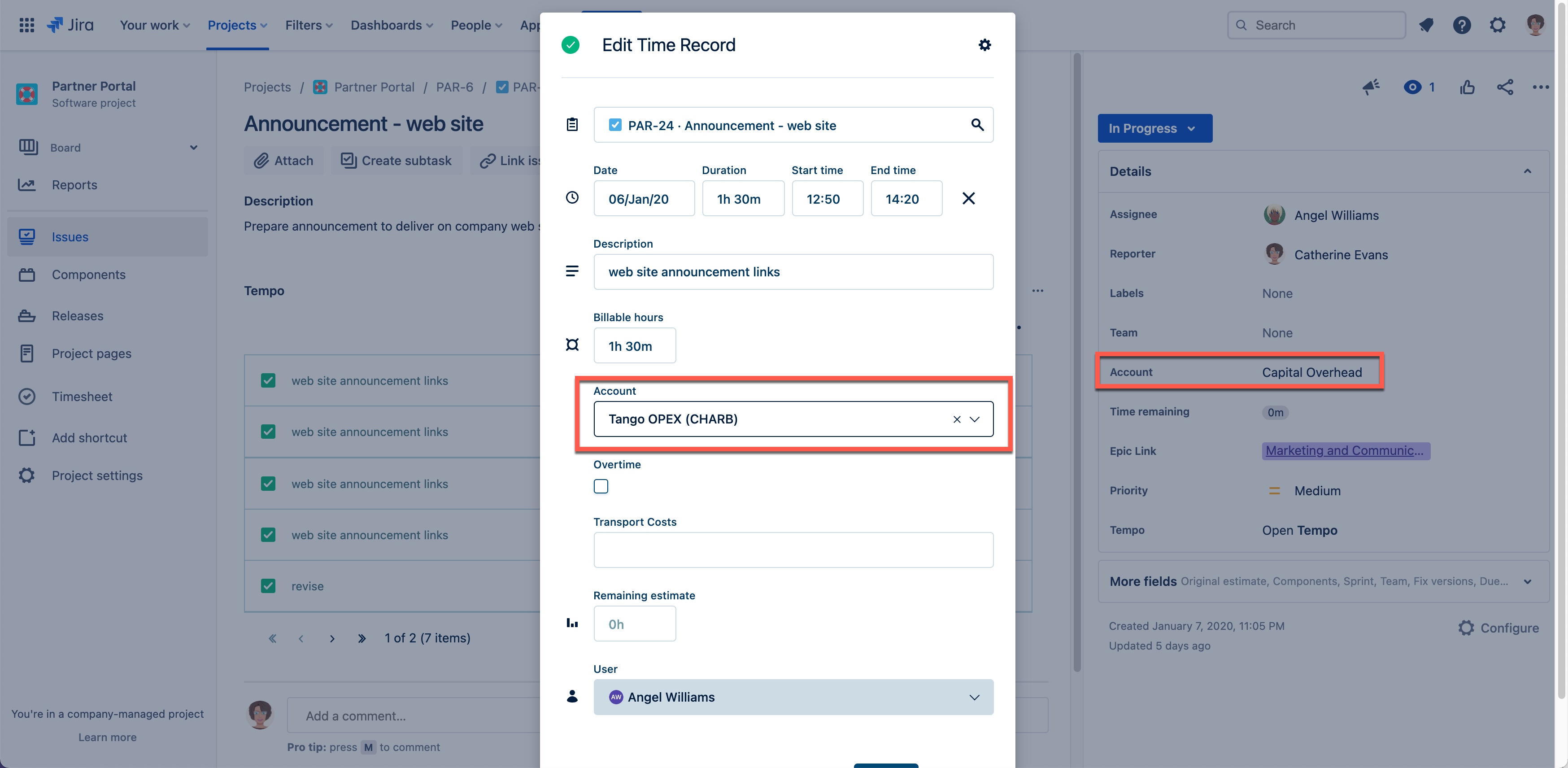Click the PAR-6 breadcrumb link
The width and height of the screenshot is (1568, 768).
coord(455,87)
